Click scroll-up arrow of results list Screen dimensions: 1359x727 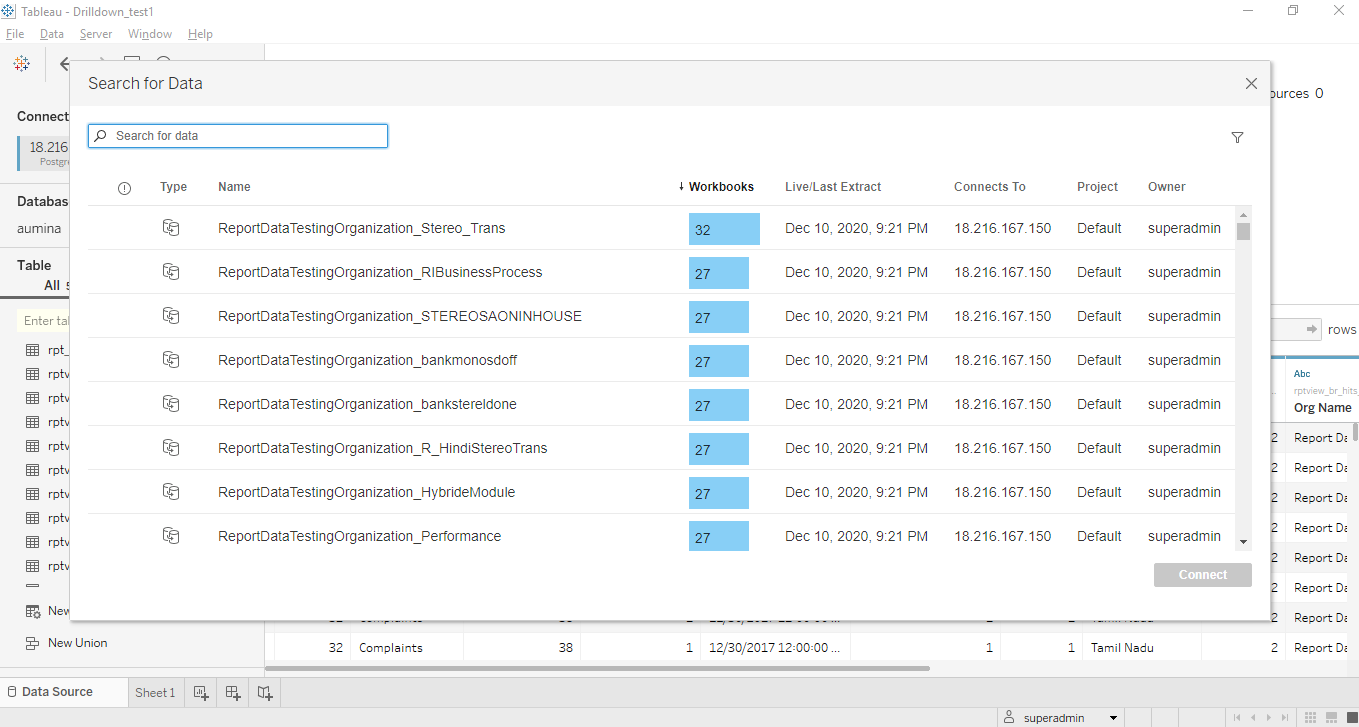[1243, 214]
